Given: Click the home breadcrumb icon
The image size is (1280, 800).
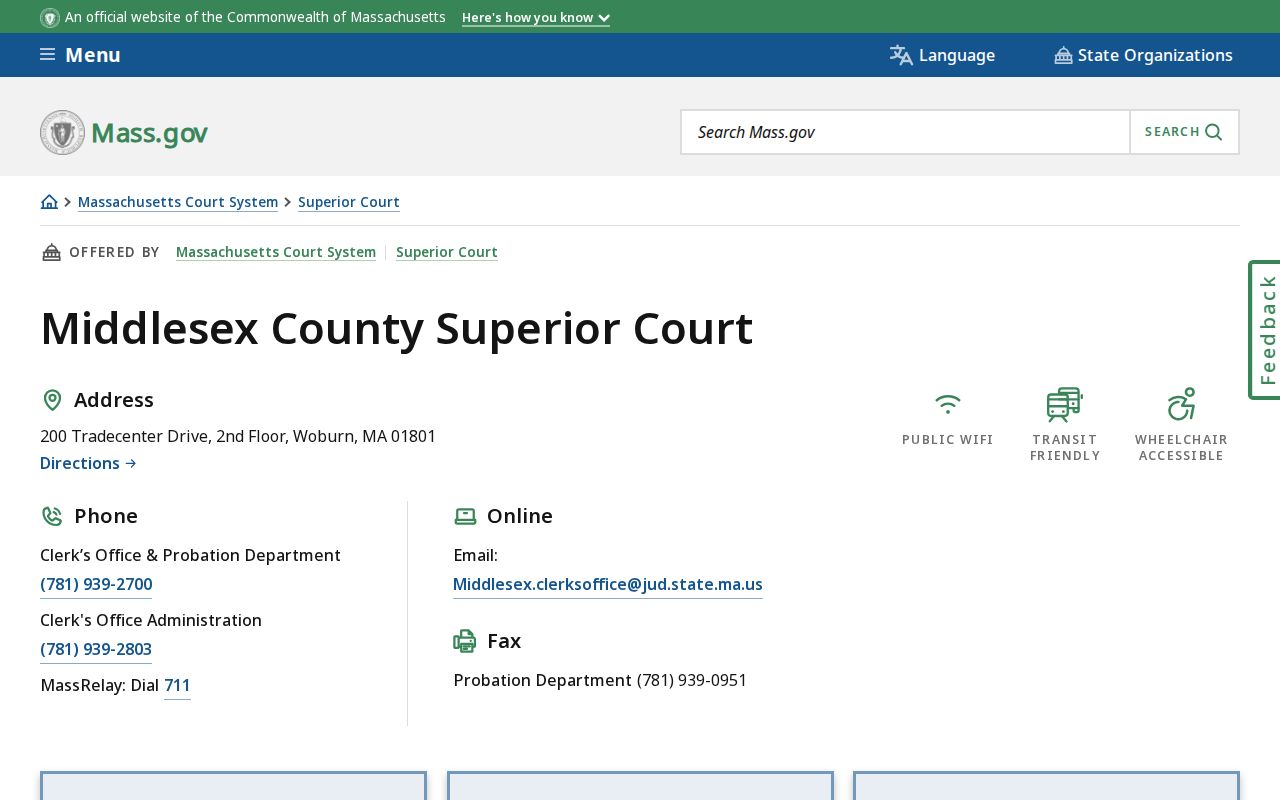Looking at the screenshot, I should point(49,202).
